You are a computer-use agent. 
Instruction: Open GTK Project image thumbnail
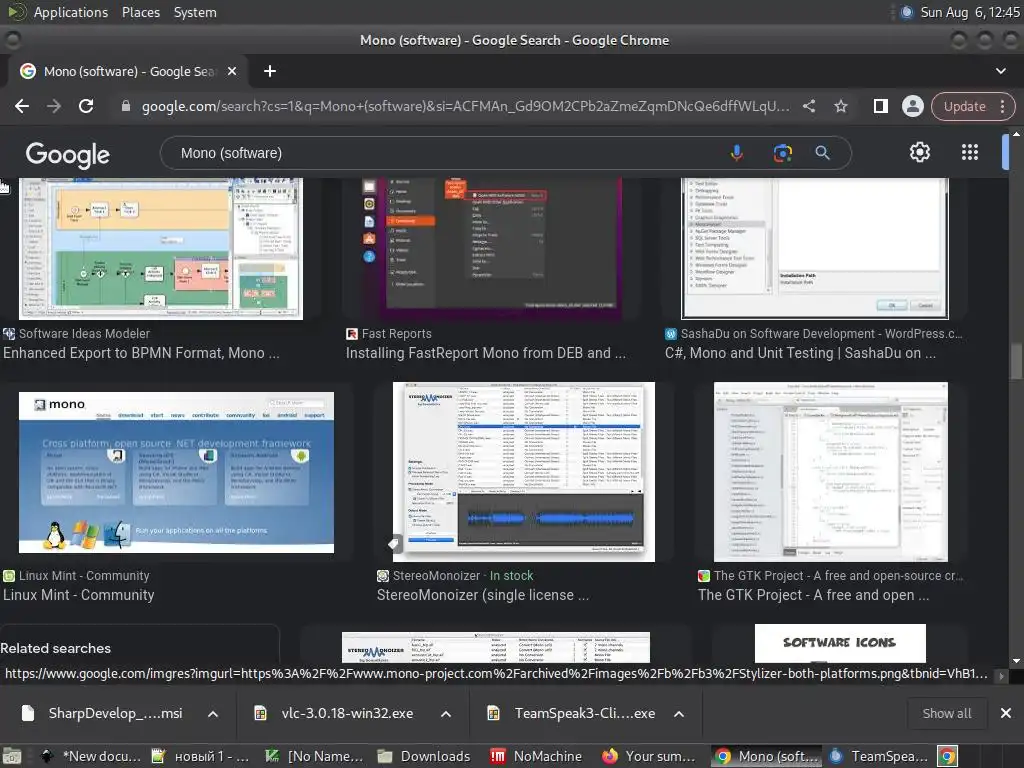point(831,472)
